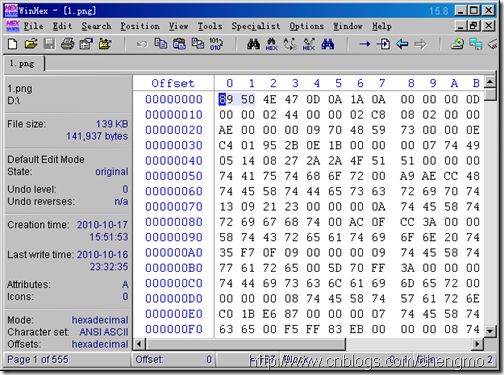Open the View menu
This screenshot has width=504, height=375.
coord(178,26)
